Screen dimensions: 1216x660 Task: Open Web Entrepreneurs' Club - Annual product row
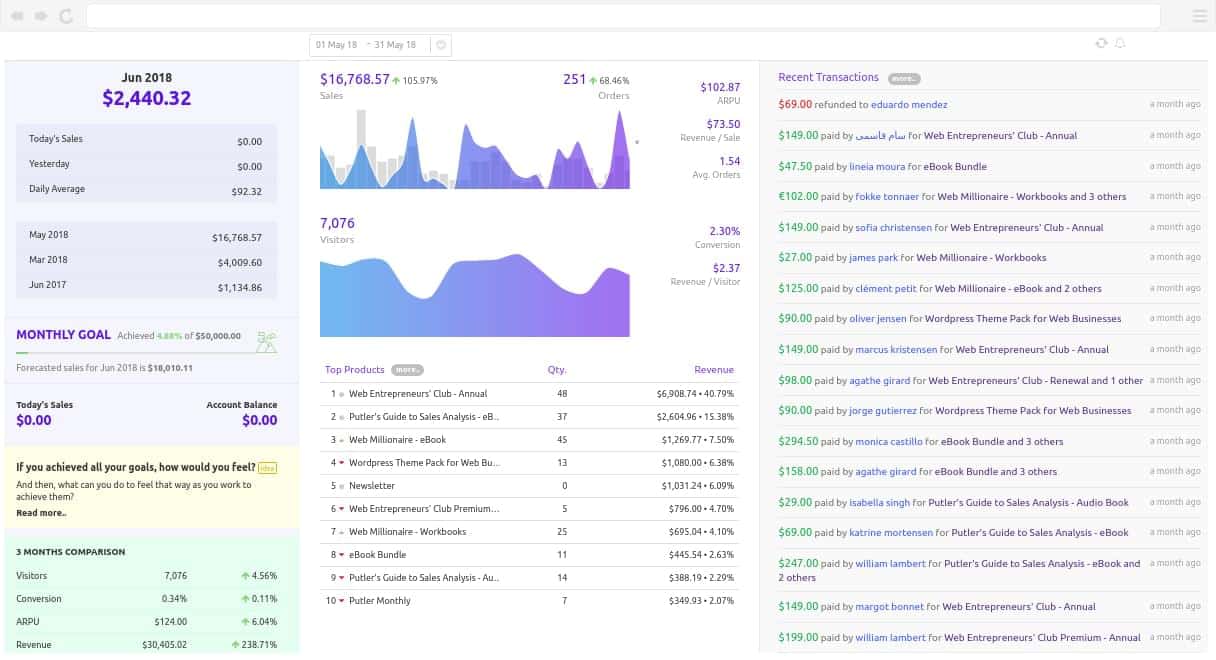[x=418, y=394]
